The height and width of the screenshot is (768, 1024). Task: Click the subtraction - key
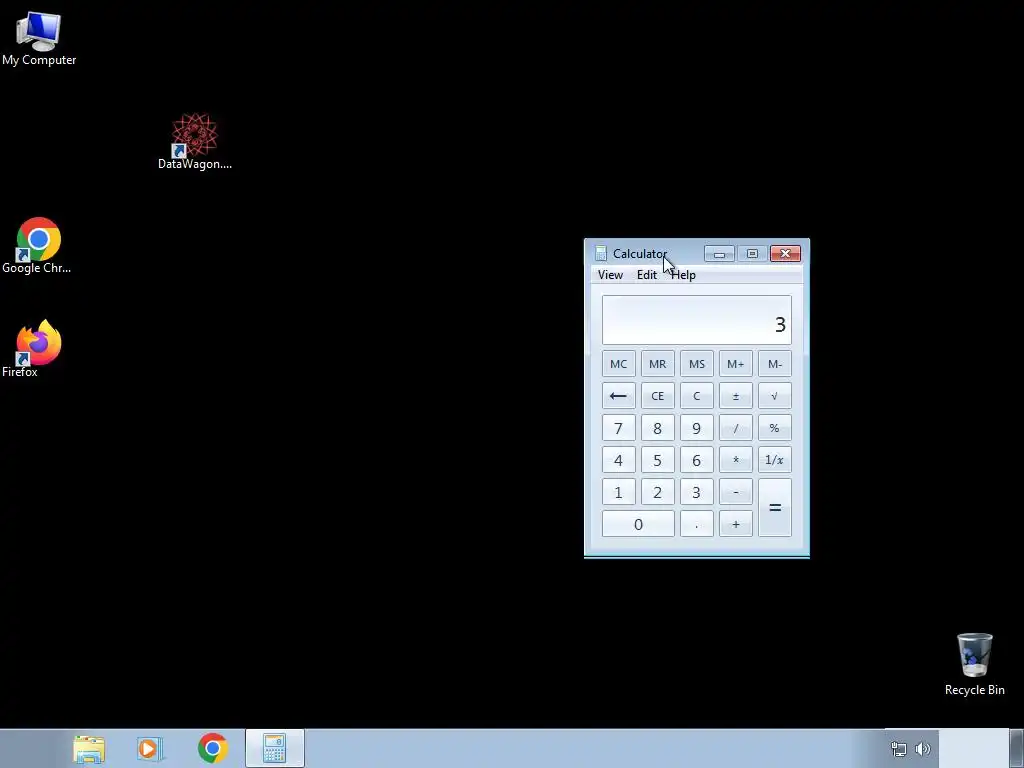click(x=736, y=492)
